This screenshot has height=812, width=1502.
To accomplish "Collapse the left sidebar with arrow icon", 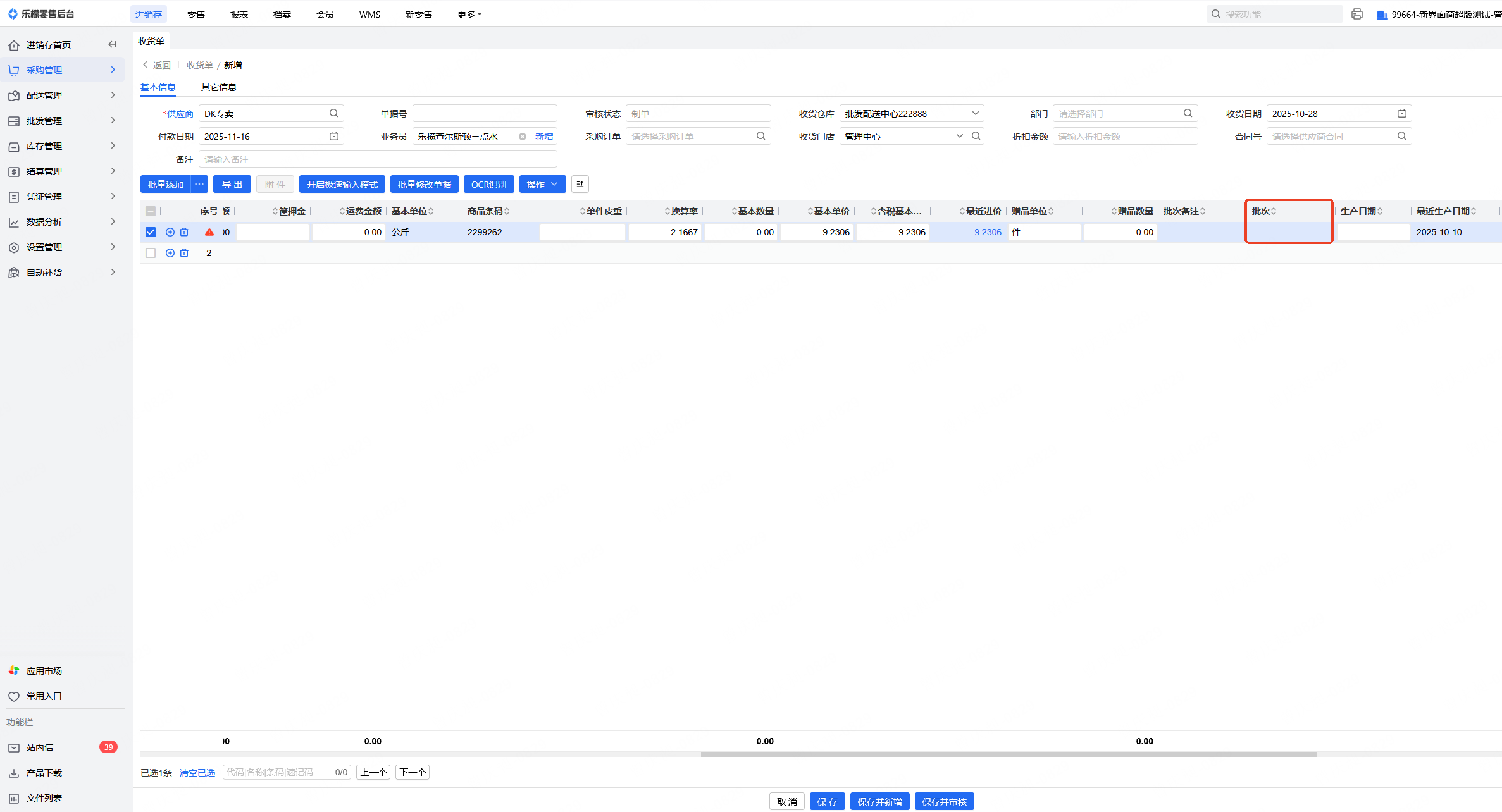I will pyautogui.click(x=113, y=44).
